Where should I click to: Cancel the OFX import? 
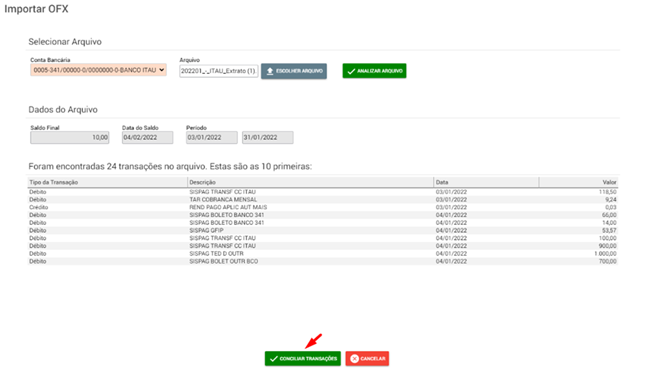pos(367,359)
